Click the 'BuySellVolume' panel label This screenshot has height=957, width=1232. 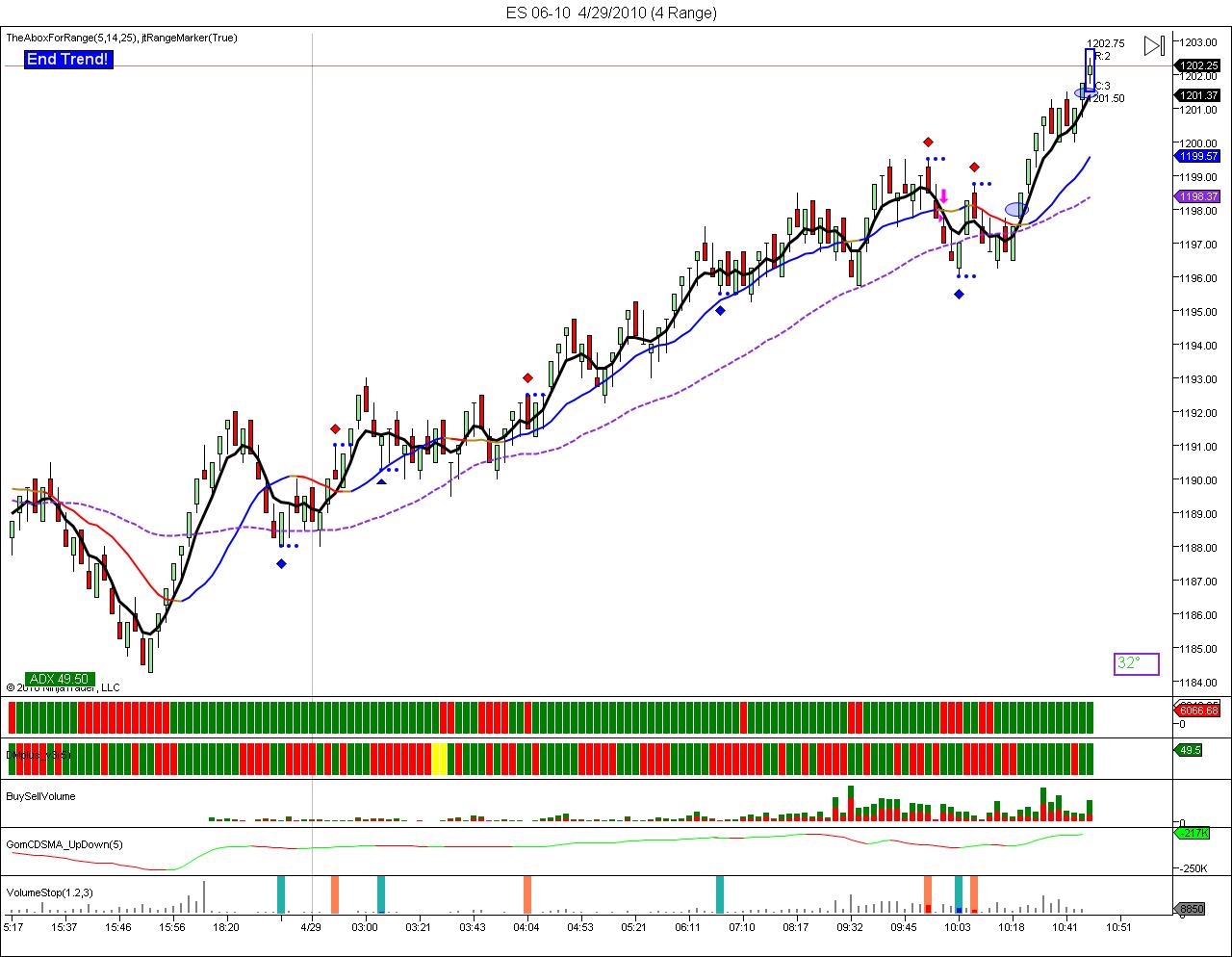tap(40, 796)
